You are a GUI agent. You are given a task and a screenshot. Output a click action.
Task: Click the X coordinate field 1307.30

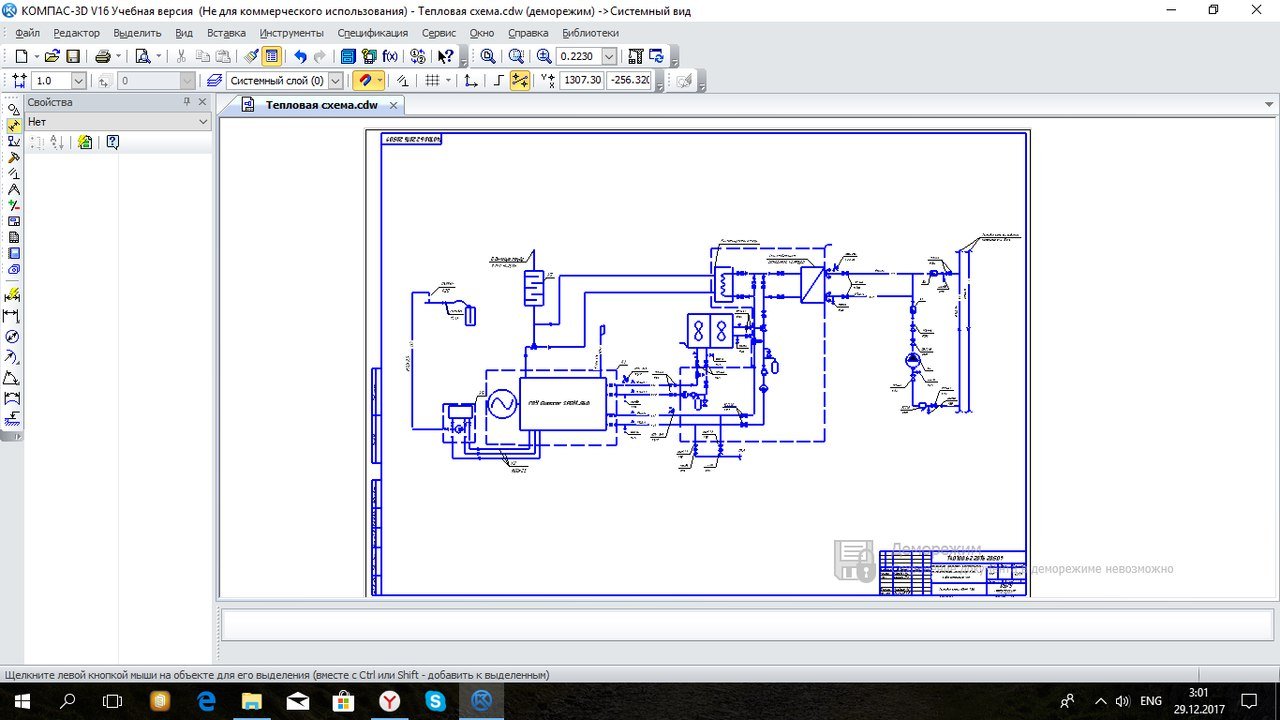(580, 81)
